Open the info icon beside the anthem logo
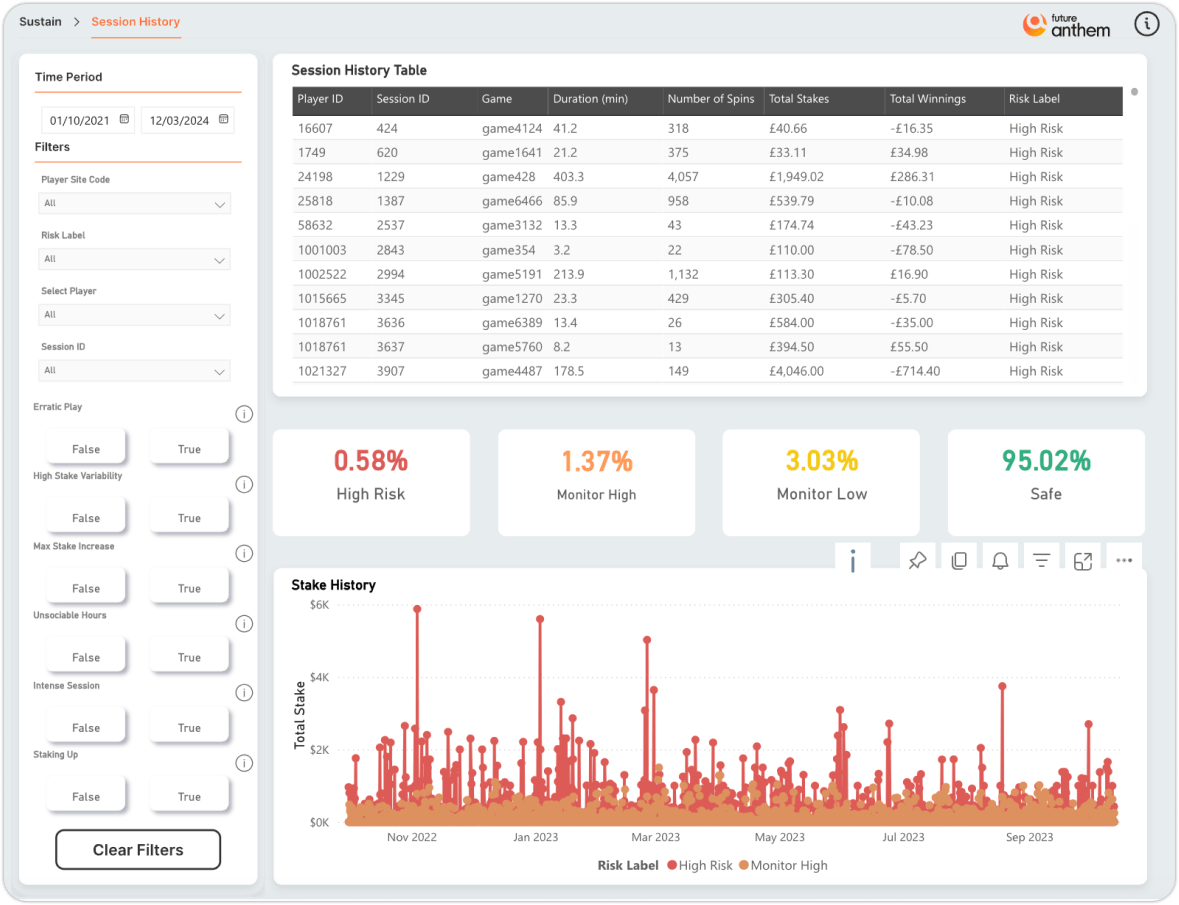Screen dimensions: 1179x905 [1146, 24]
